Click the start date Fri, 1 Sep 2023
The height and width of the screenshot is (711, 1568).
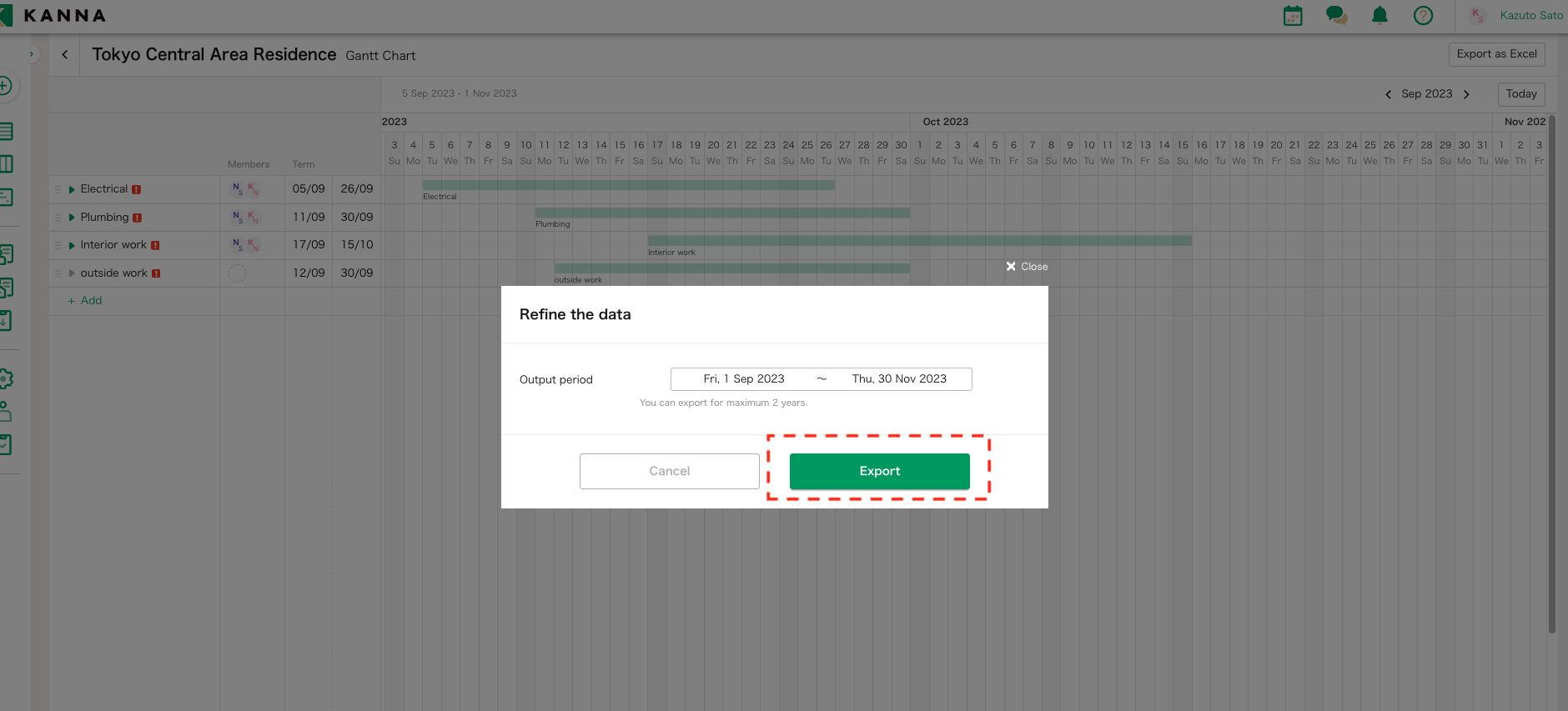[743, 379]
